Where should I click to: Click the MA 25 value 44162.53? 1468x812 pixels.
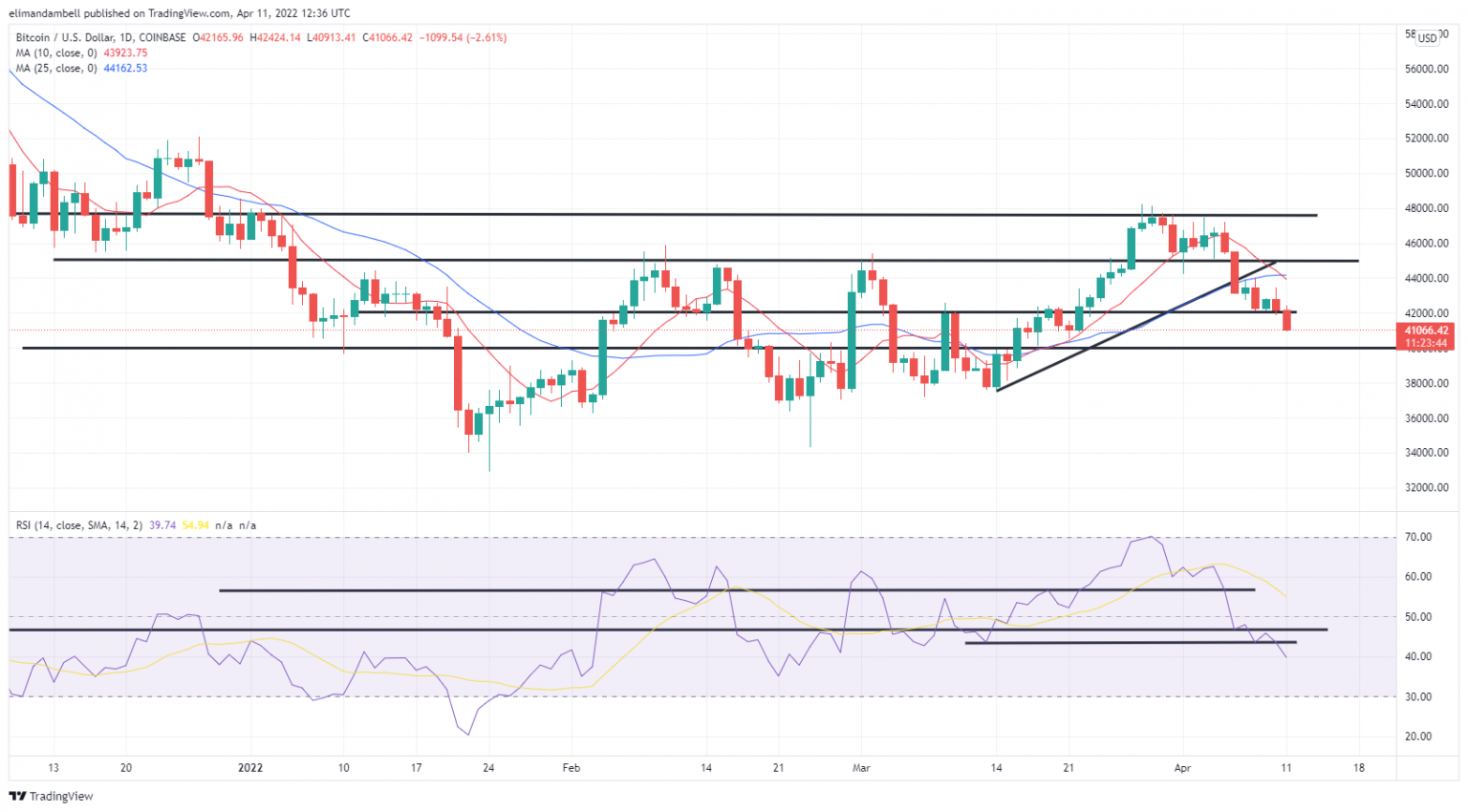click(x=125, y=68)
